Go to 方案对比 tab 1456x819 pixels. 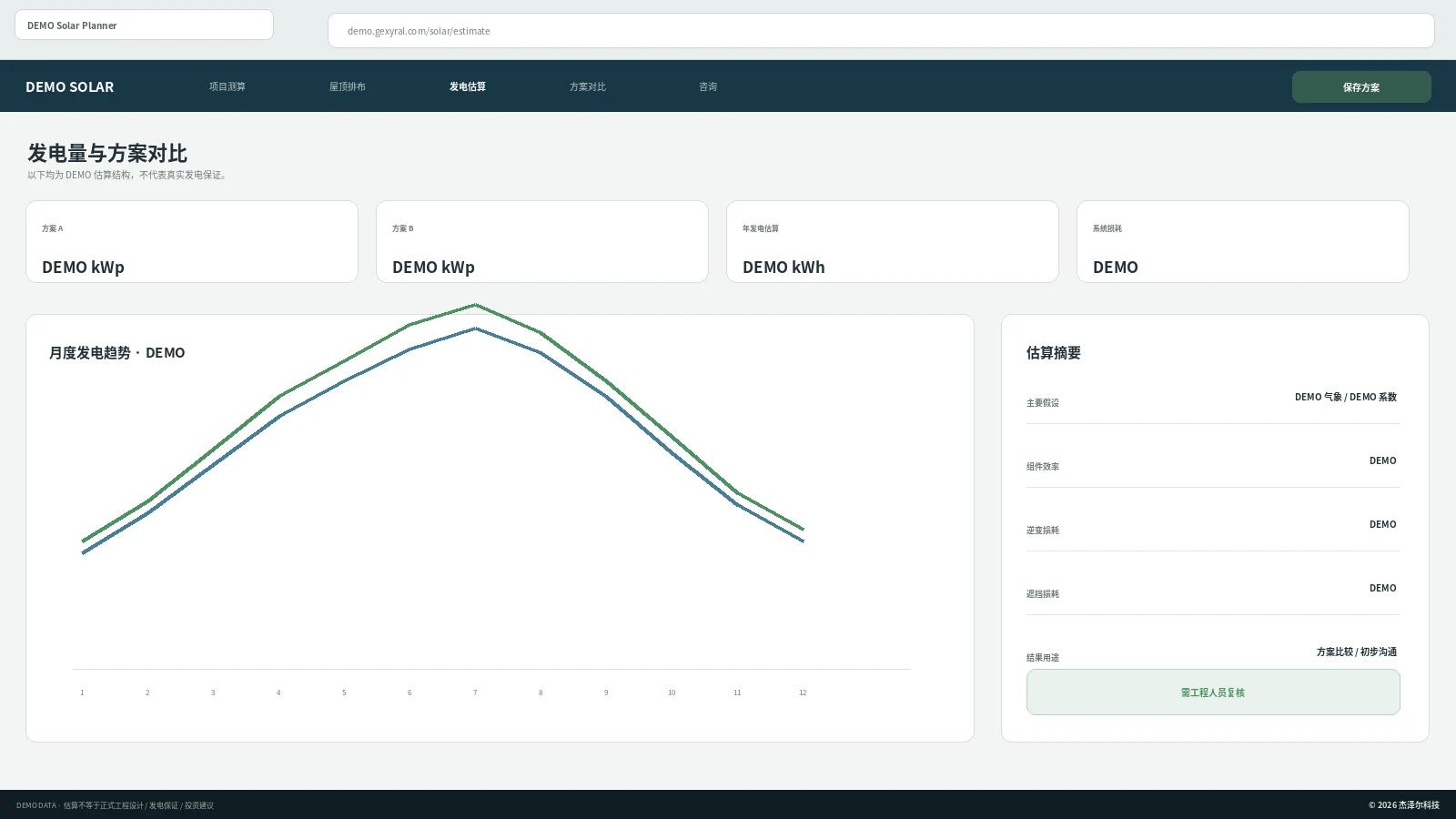point(588,86)
